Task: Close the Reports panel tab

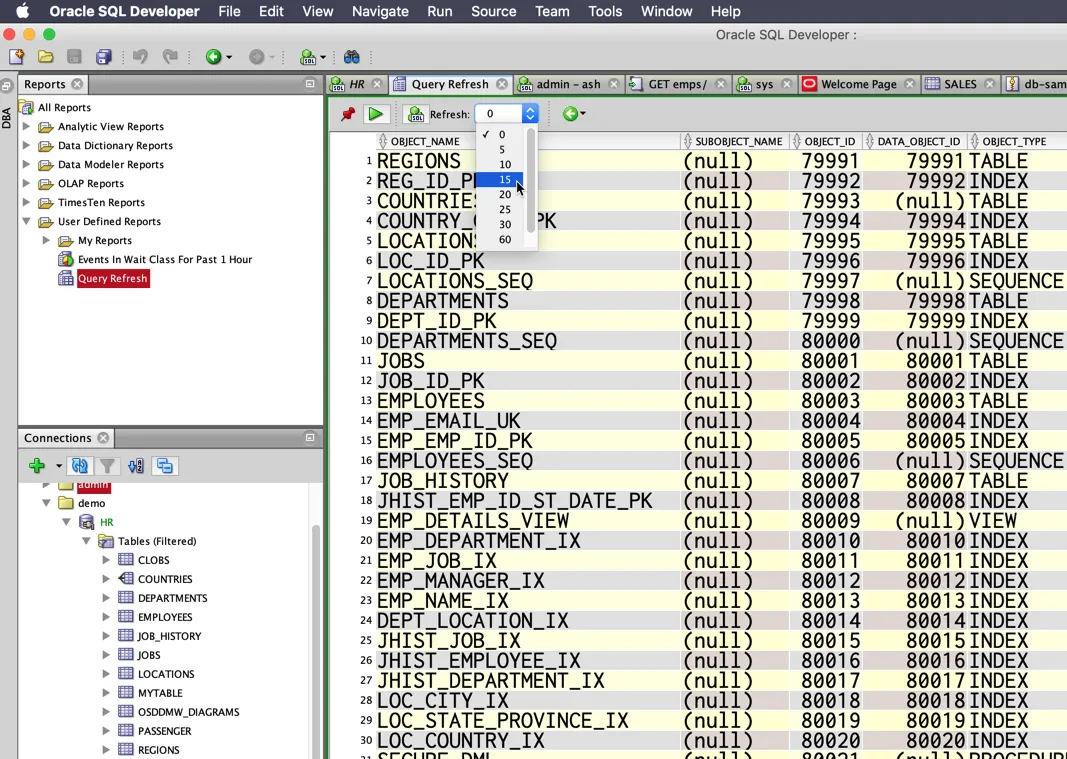Action: click(x=77, y=84)
